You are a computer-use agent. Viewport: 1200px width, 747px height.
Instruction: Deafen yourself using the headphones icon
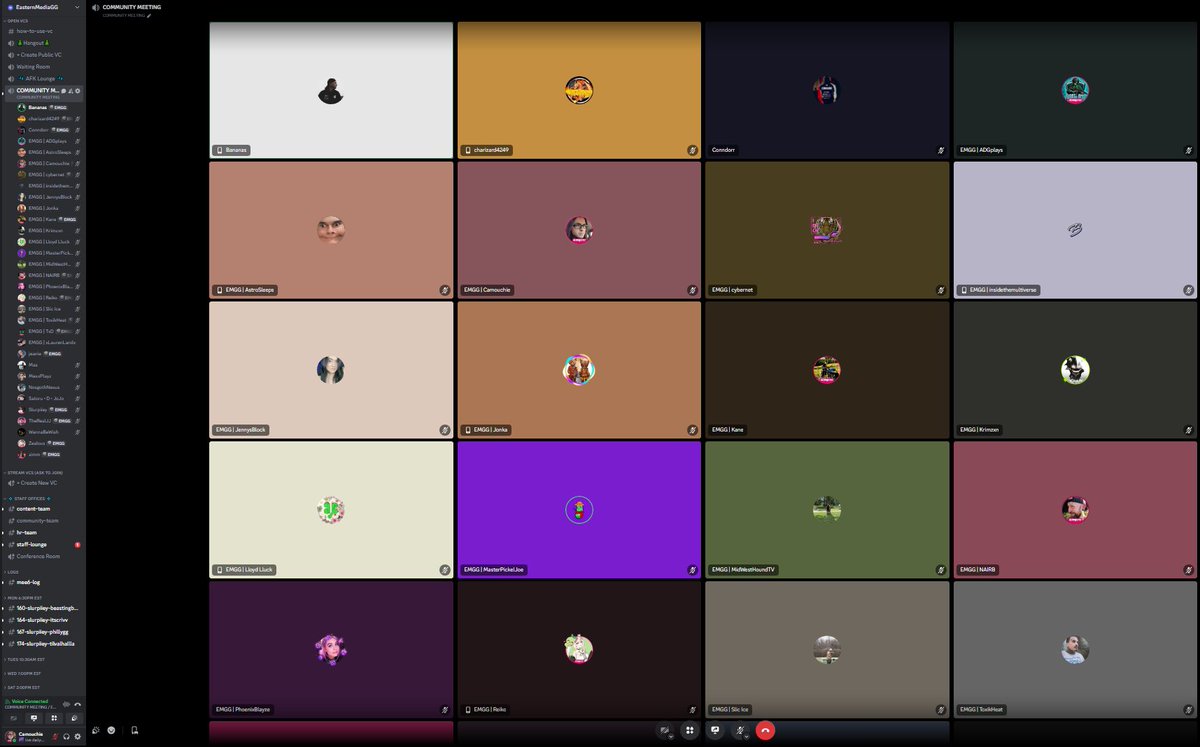click(67, 737)
